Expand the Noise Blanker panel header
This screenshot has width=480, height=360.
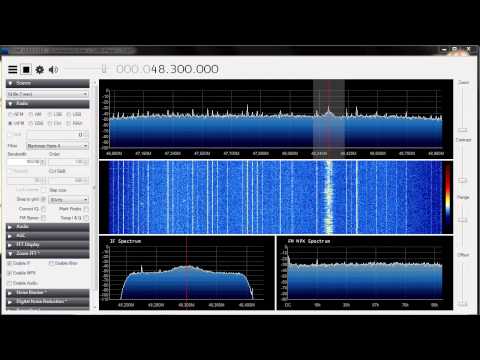pos(48,293)
